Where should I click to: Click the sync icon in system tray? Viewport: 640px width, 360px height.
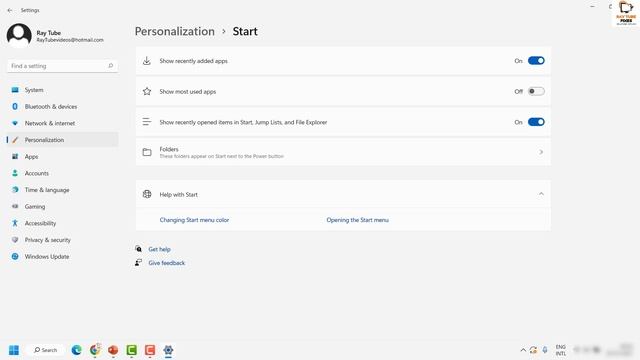(x=533, y=350)
